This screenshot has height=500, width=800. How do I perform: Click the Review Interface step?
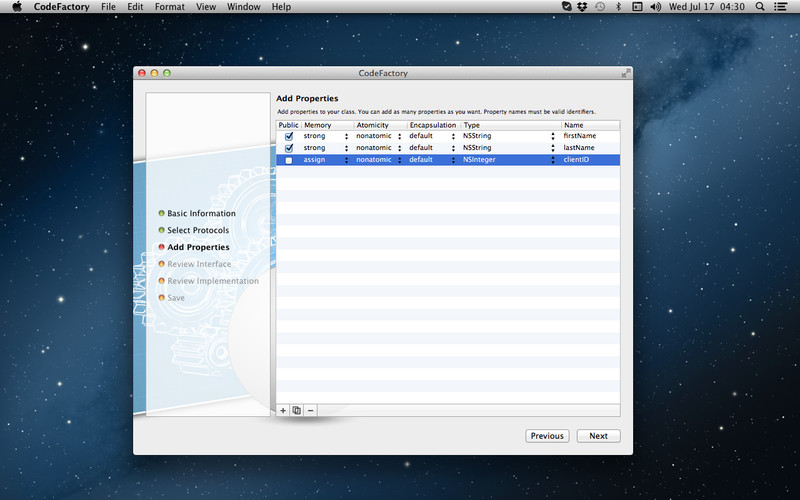(x=199, y=264)
